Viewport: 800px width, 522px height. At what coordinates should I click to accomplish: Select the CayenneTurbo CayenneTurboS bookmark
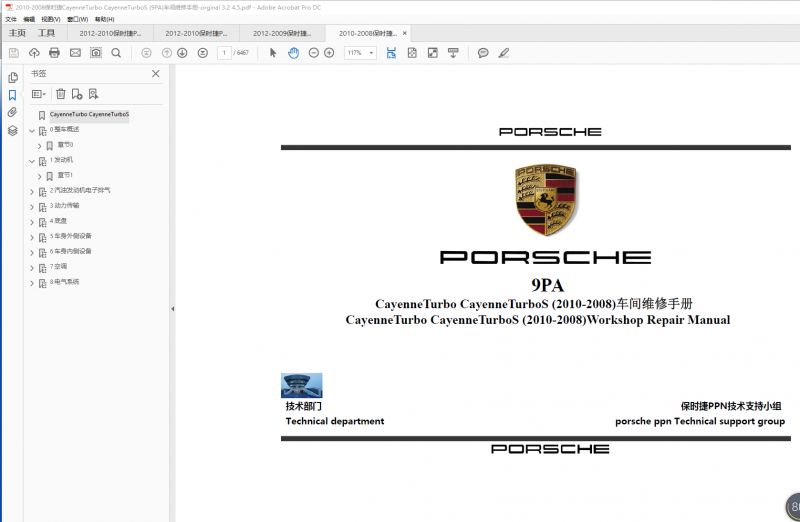(89, 114)
